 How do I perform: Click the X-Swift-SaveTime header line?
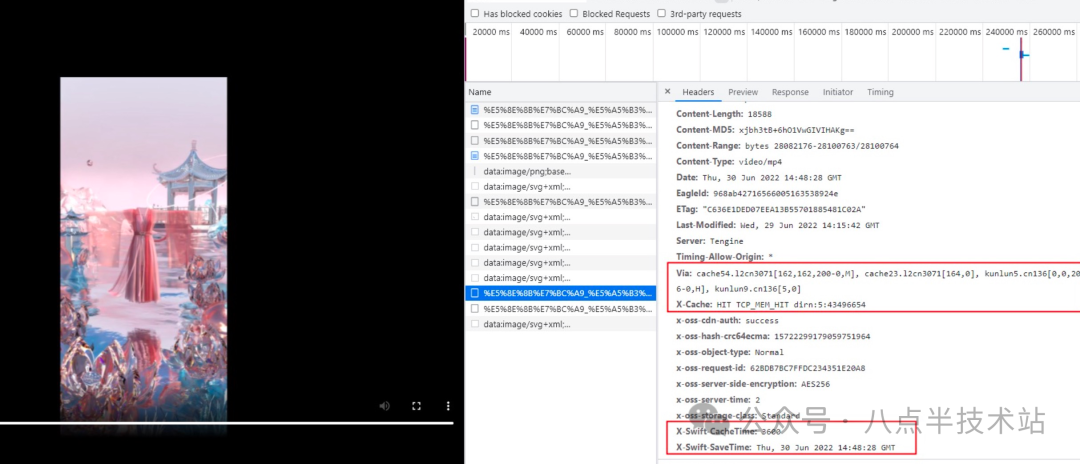786,447
